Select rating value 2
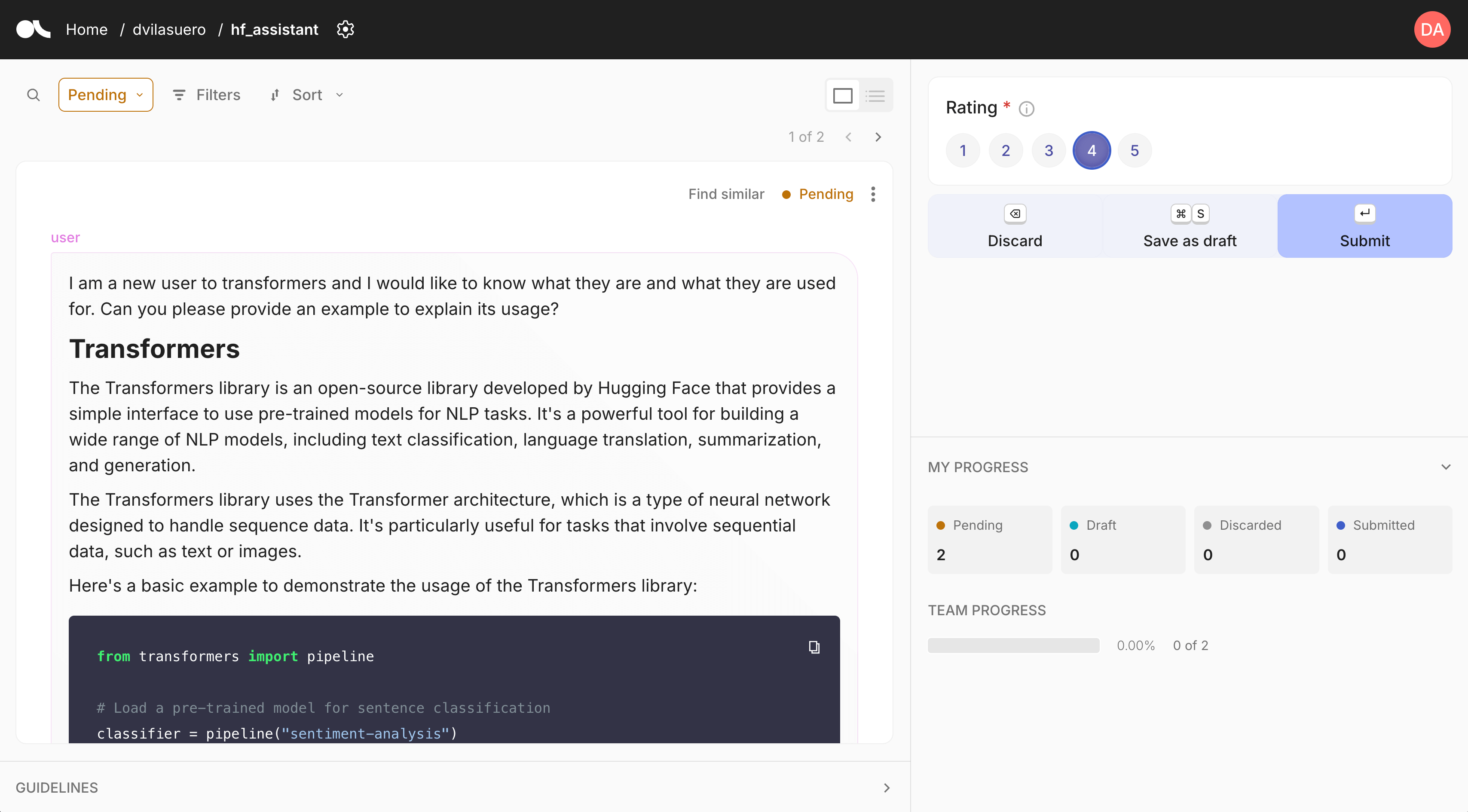This screenshot has height=812, width=1468. (x=1005, y=150)
